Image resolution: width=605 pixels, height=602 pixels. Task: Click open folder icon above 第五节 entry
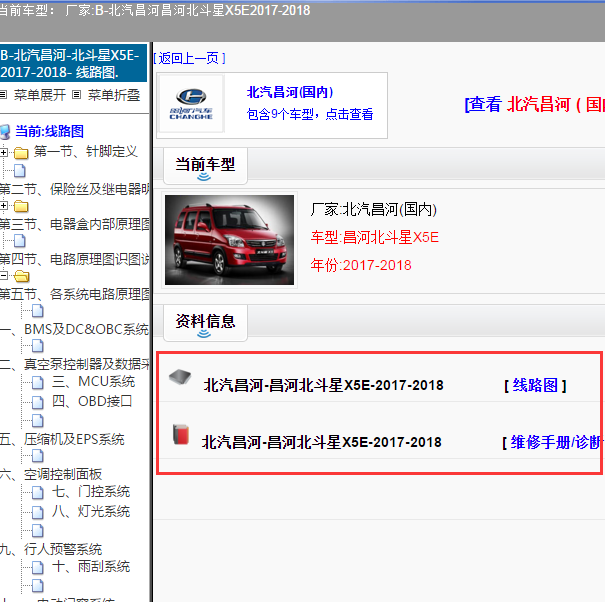coord(22,276)
